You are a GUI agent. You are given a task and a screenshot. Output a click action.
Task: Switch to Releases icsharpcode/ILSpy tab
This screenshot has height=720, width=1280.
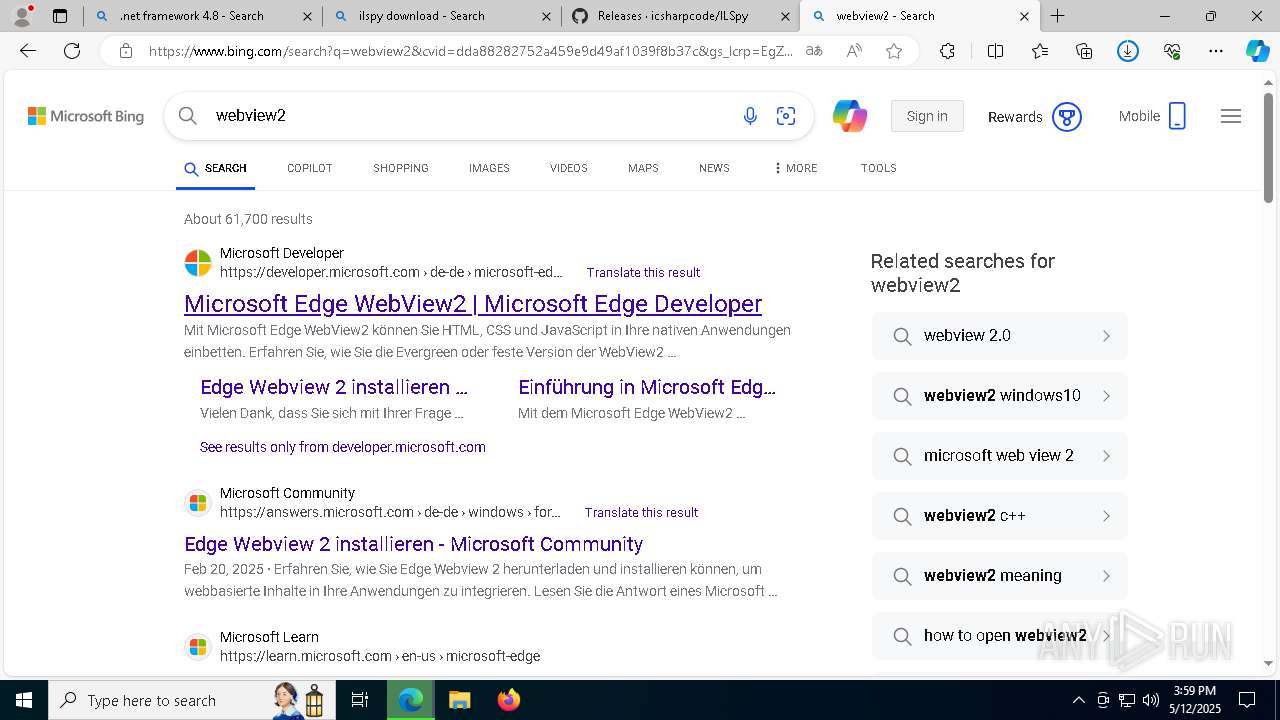[x=680, y=16]
